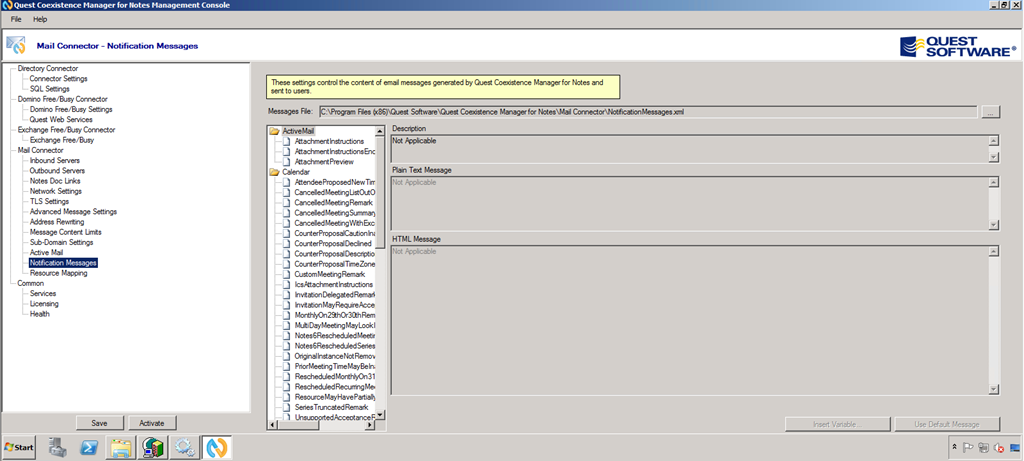The width and height of the screenshot is (1024, 461).
Task: Click the Mail Connector header icon
Action: click(x=16, y=46)
